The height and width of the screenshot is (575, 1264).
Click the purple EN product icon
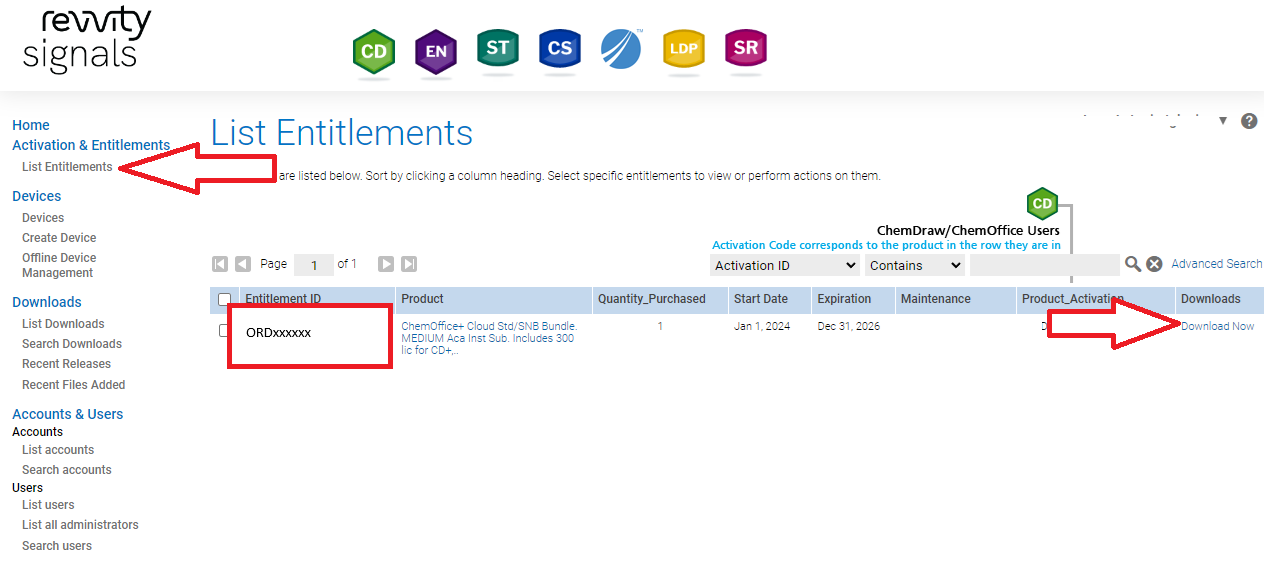[x=436, y=52]
